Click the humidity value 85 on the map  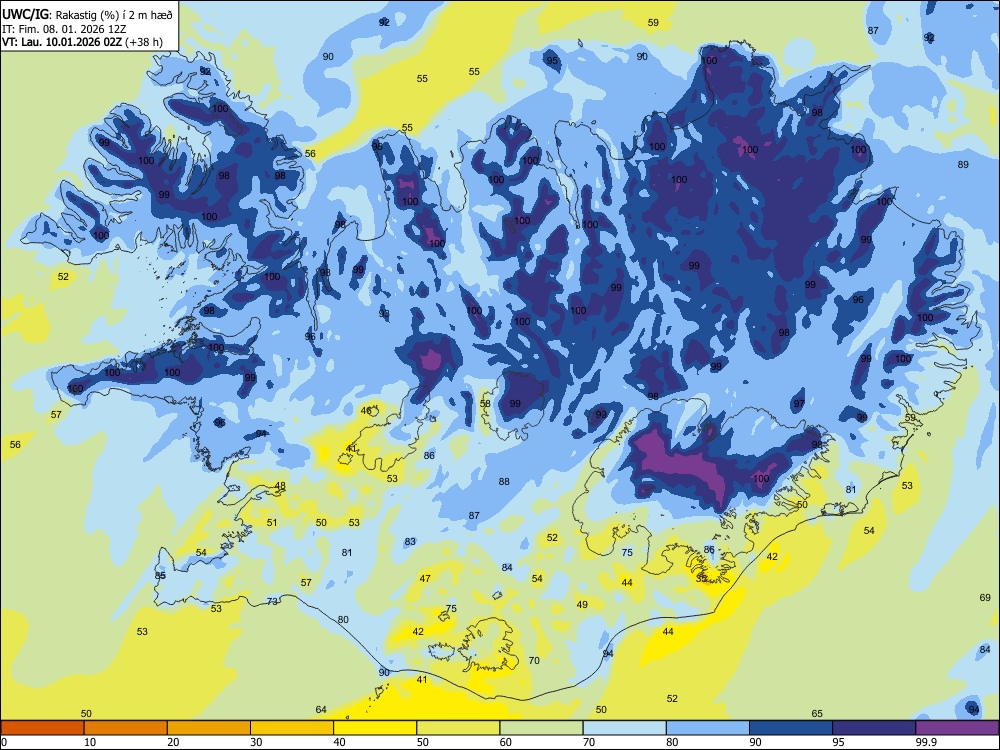click(160, 575)
